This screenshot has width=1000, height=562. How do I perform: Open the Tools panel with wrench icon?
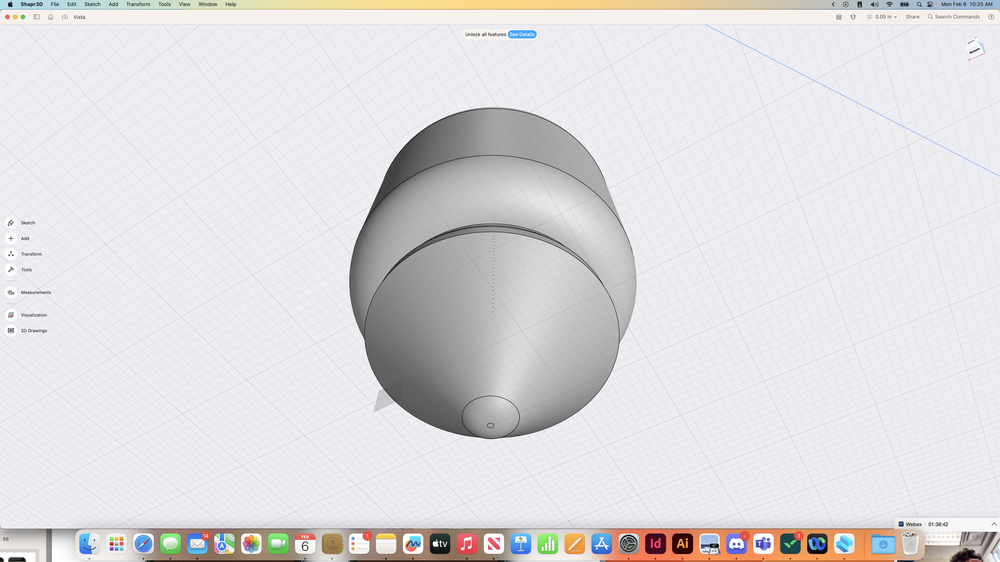[x=19, y=270]
